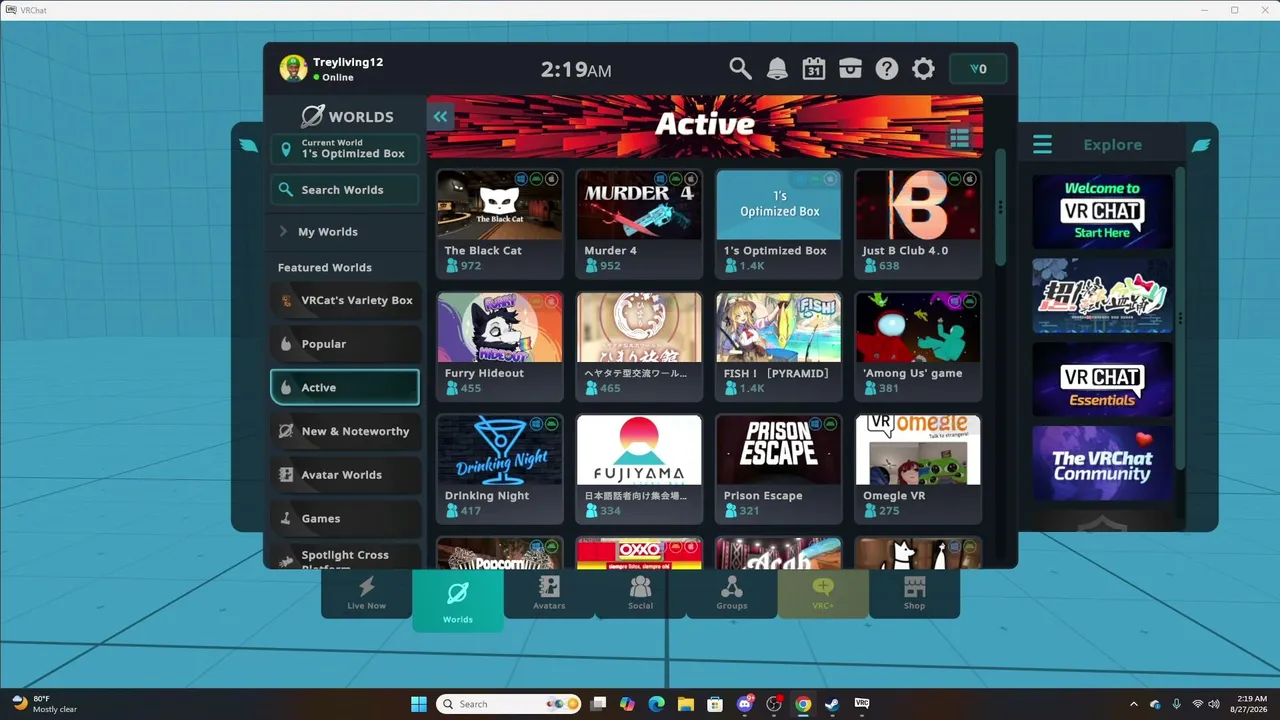1280x720 pixels.
Task: Click the VRChat taskbar icon
Action: point(861,704)
